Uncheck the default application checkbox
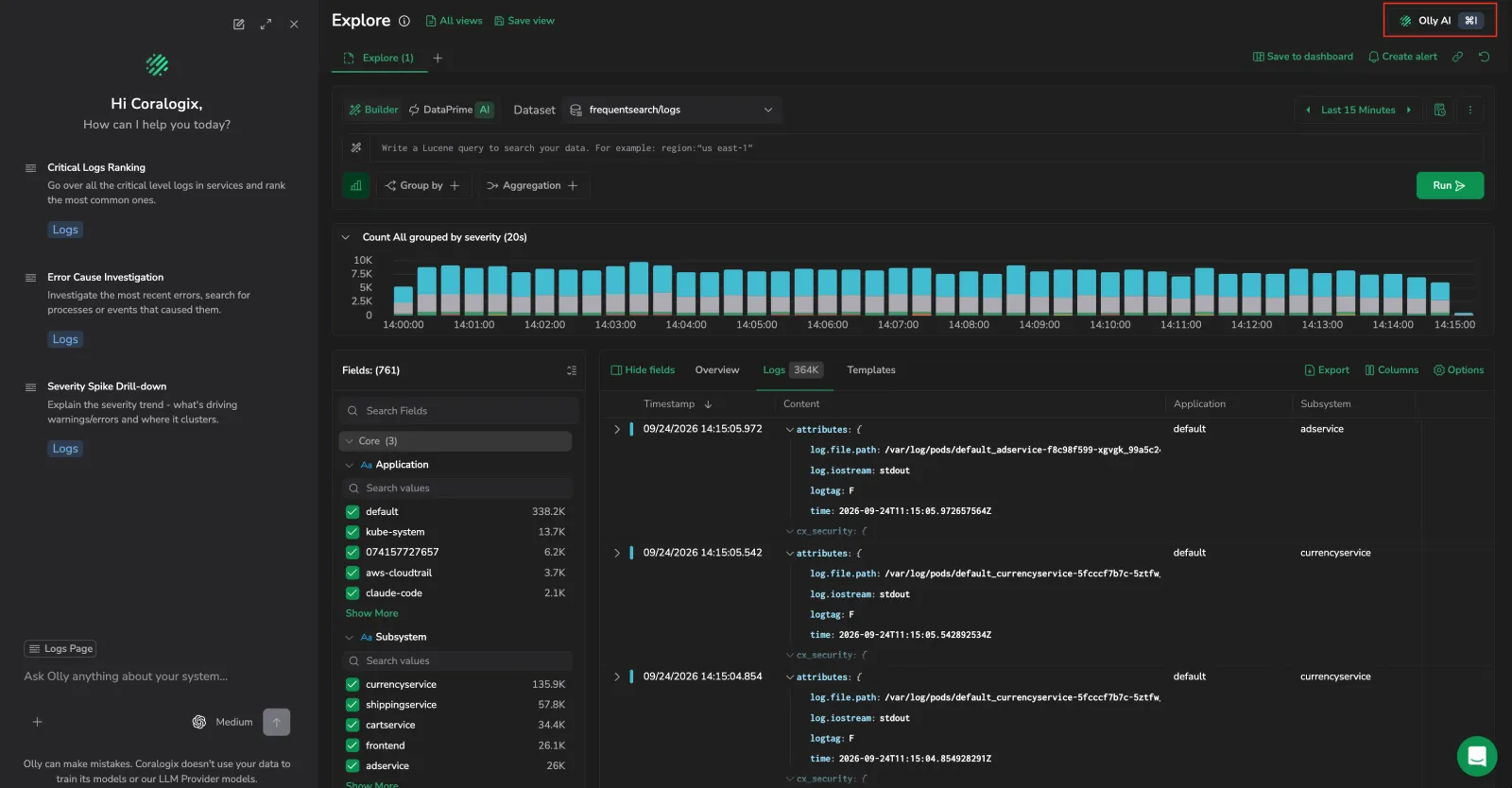Viewport: 1512px width, 788px height. coord(352,512)
